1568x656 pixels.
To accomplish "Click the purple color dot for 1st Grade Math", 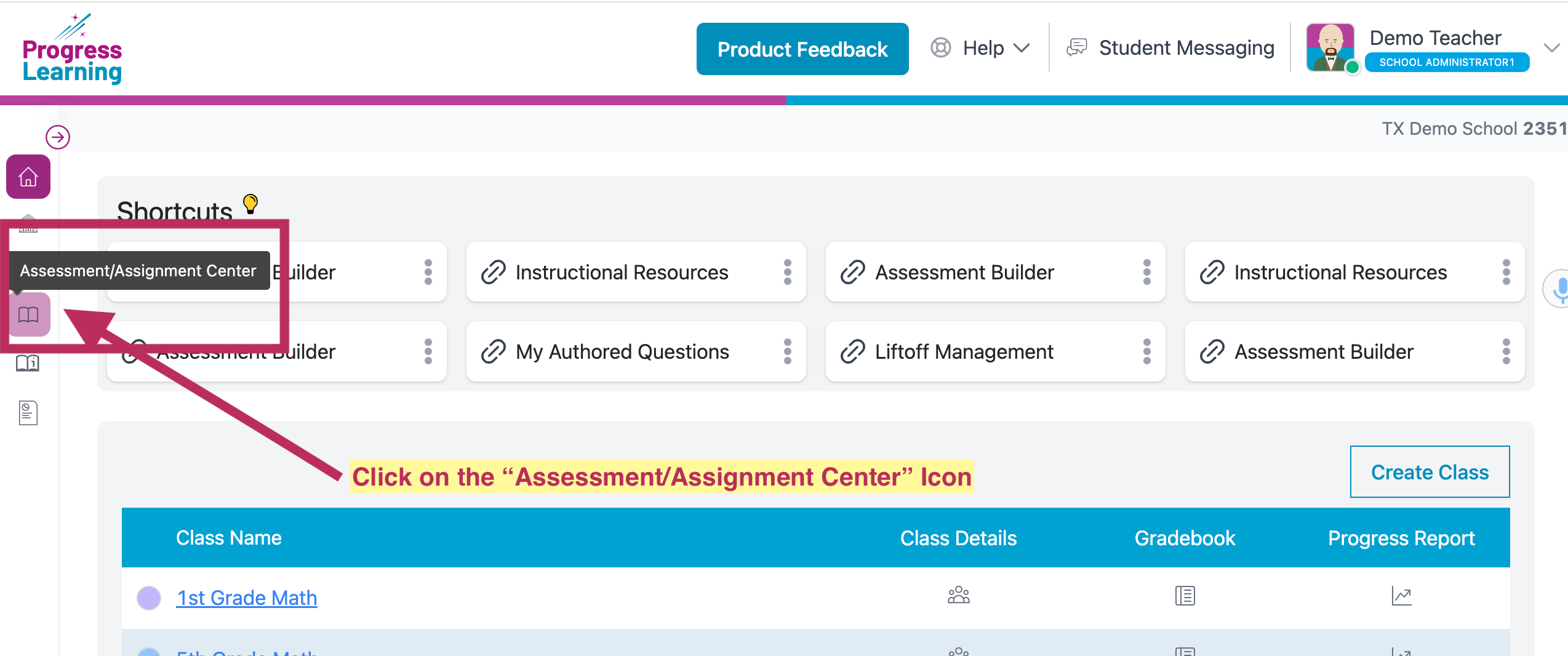I will [x=149, y=598].
